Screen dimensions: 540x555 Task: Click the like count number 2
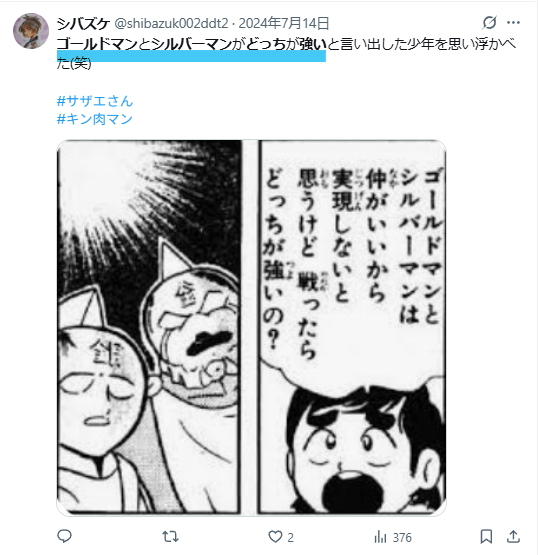tap(290, 538)
